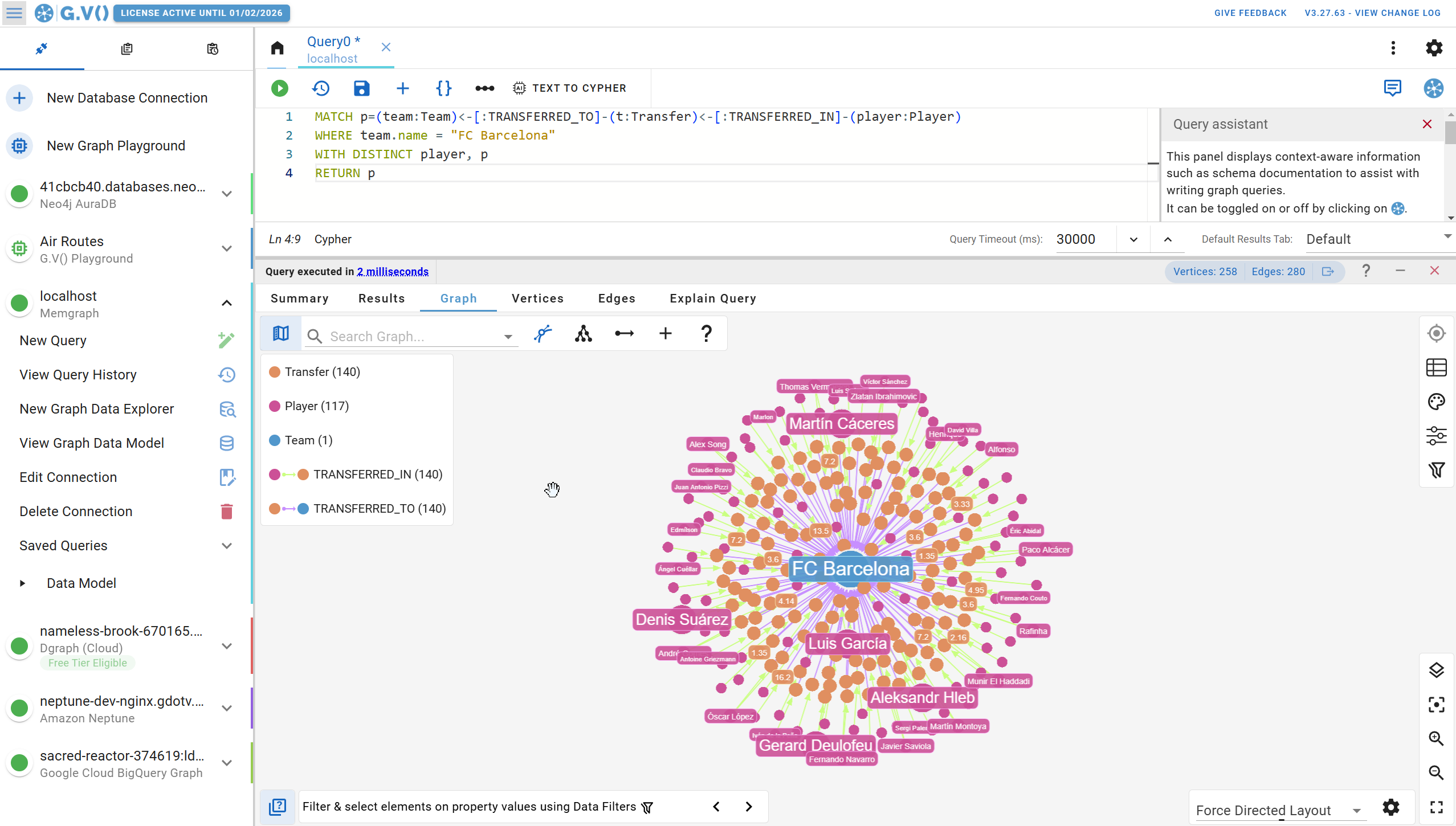Open the Vertices tab
The image size is (1456, 826).
pyautogui.click(x=537, y=298)
